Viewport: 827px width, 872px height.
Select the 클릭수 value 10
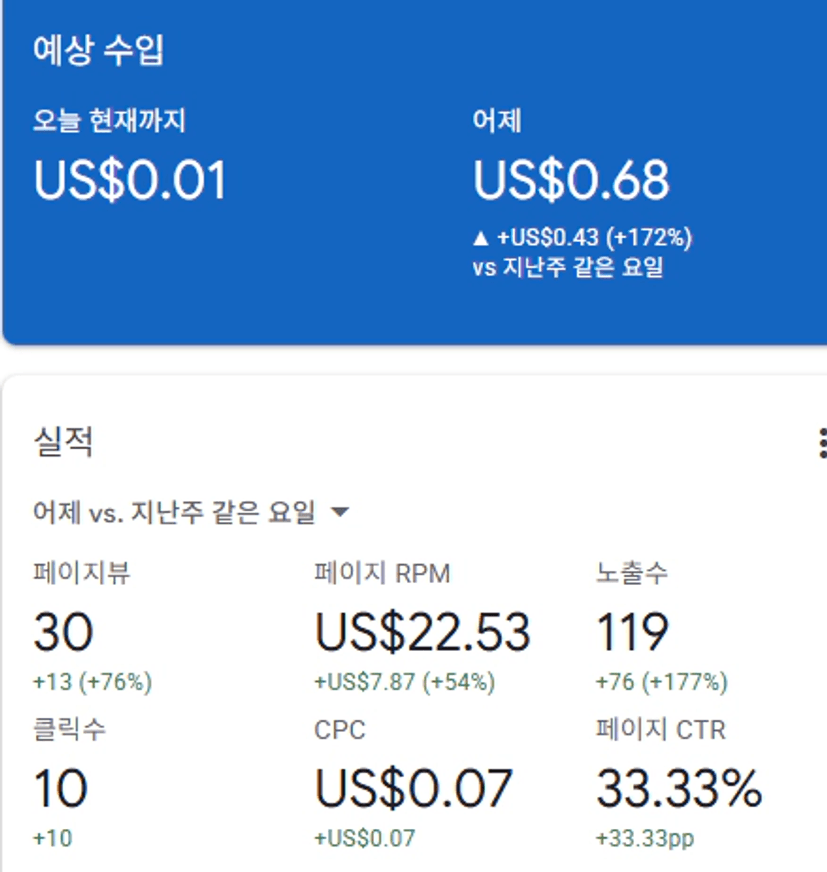tap(60, 788)
